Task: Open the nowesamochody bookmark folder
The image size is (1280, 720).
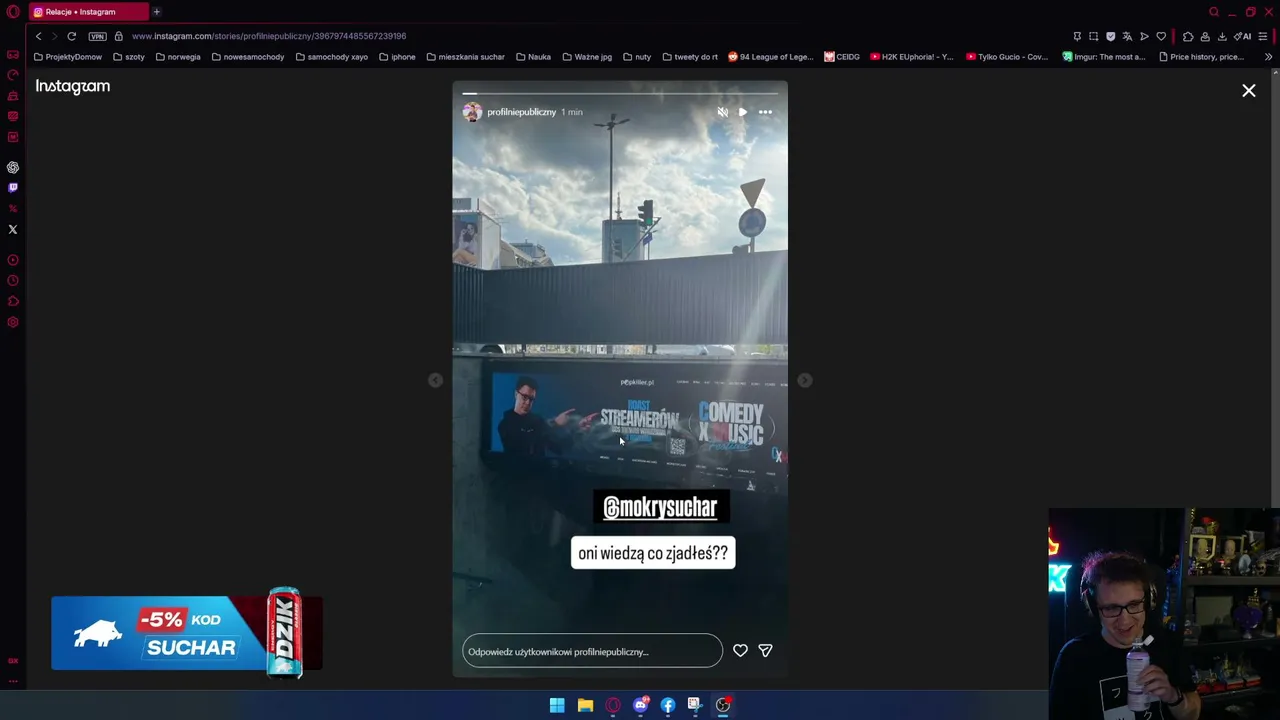Action: coord(248,57)
